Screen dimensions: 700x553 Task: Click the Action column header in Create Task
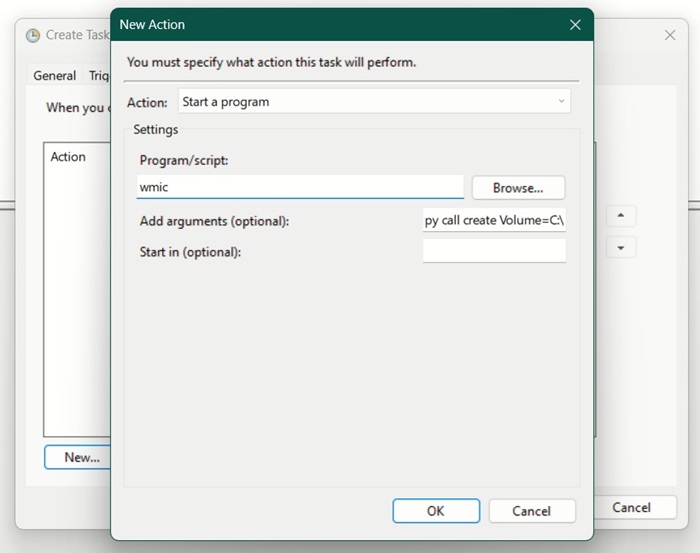tap(68, 157)
